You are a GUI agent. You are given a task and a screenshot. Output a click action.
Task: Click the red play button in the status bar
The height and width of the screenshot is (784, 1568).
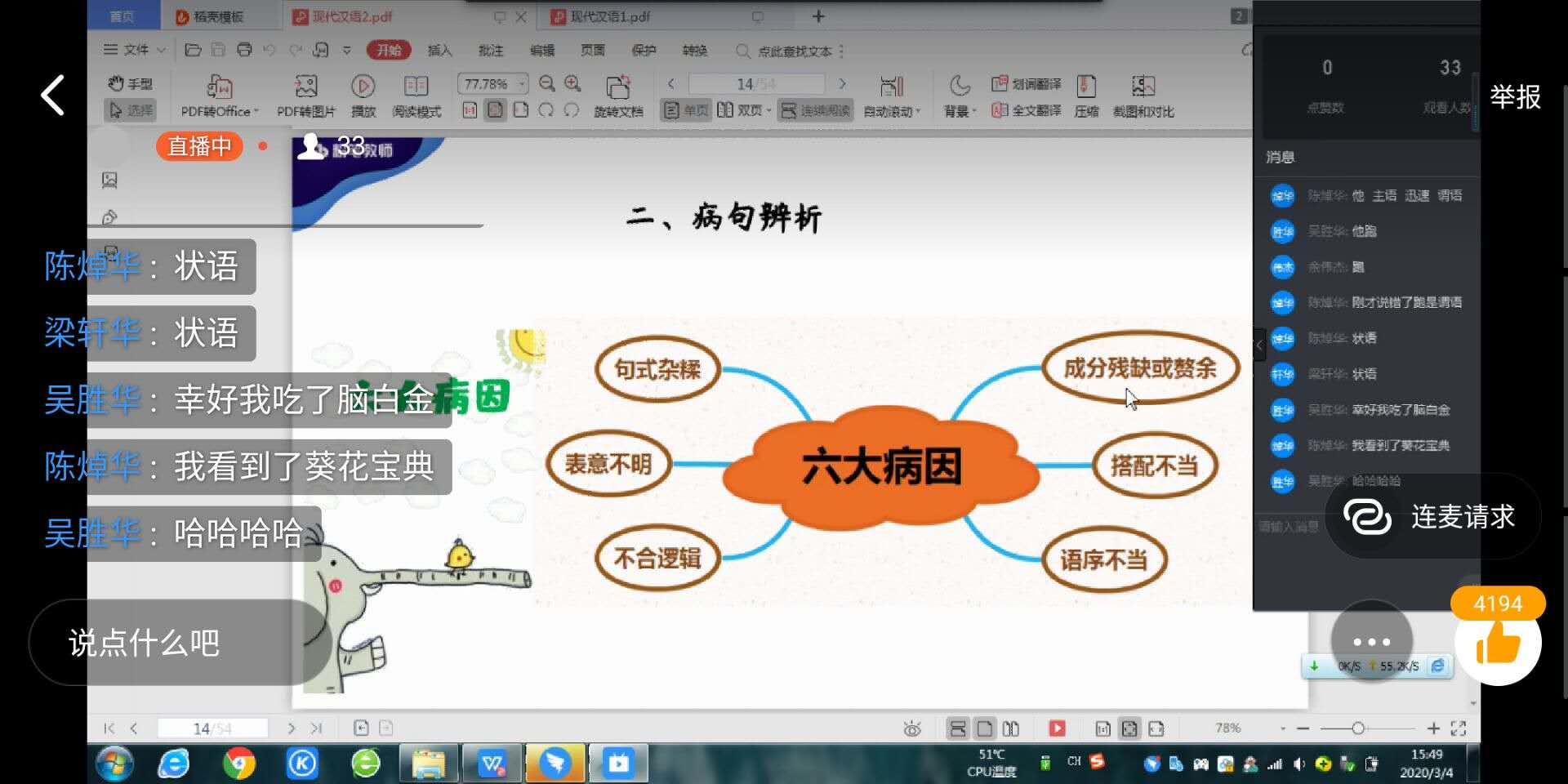(x=1057, y=728)
